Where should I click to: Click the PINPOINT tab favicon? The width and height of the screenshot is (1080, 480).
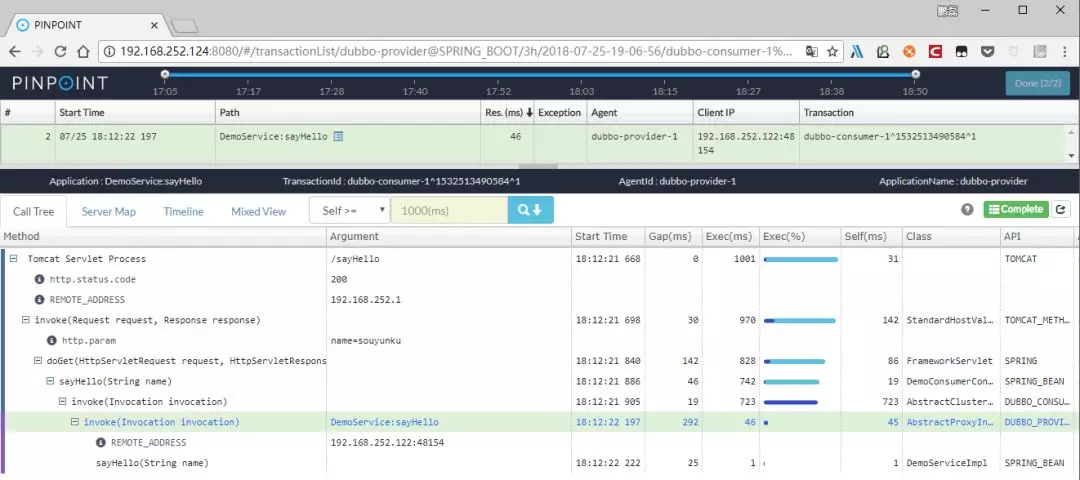(x=23, y=25)
